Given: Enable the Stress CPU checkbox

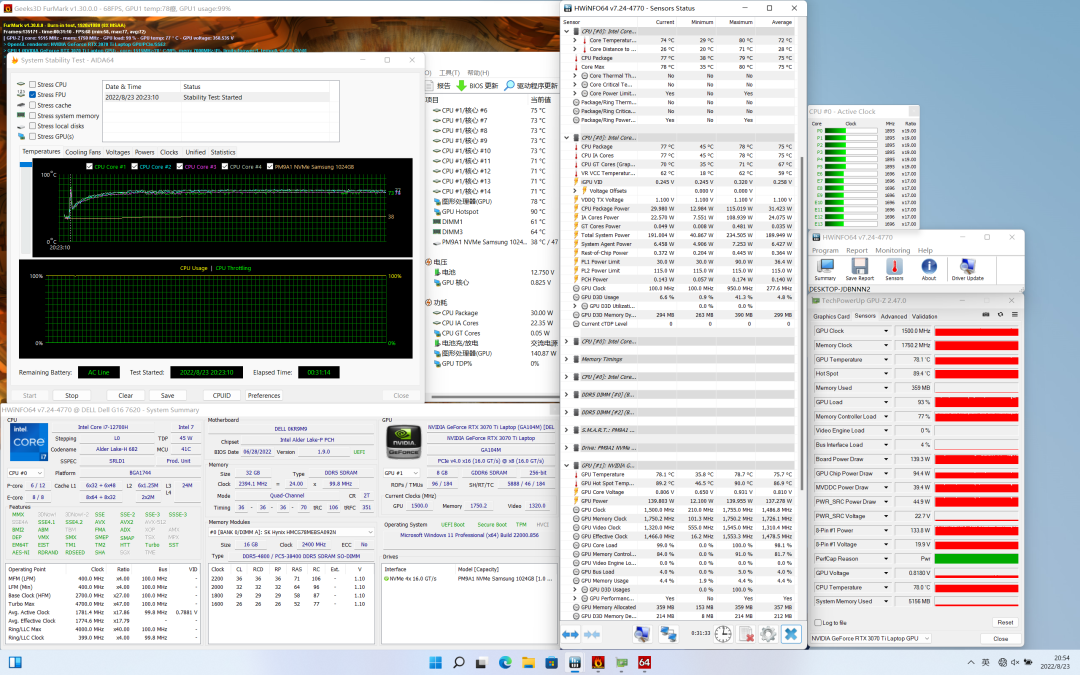Looking at the screenshot, I should 33,85.
